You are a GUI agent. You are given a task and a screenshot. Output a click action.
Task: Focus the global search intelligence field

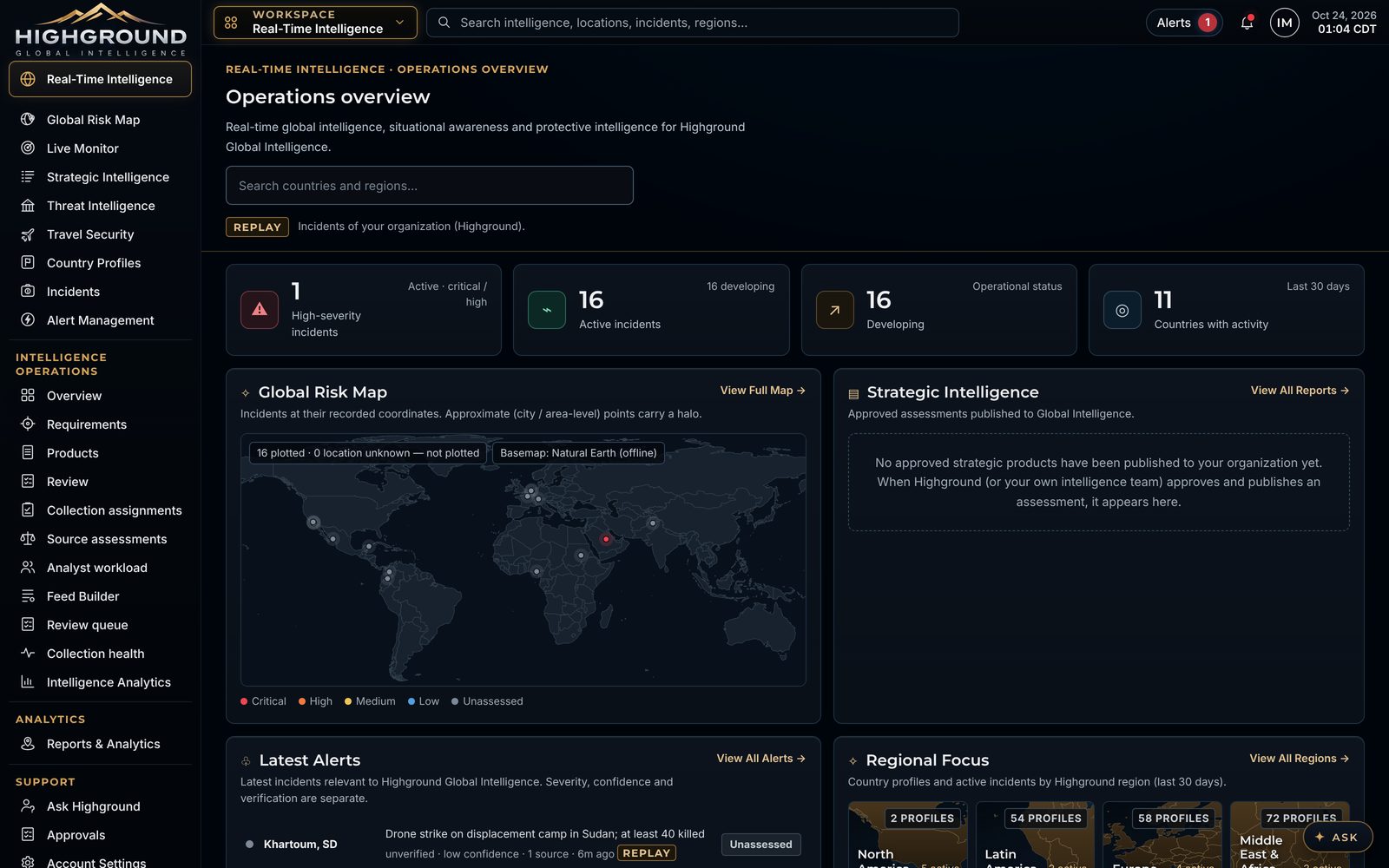(692, 23)
